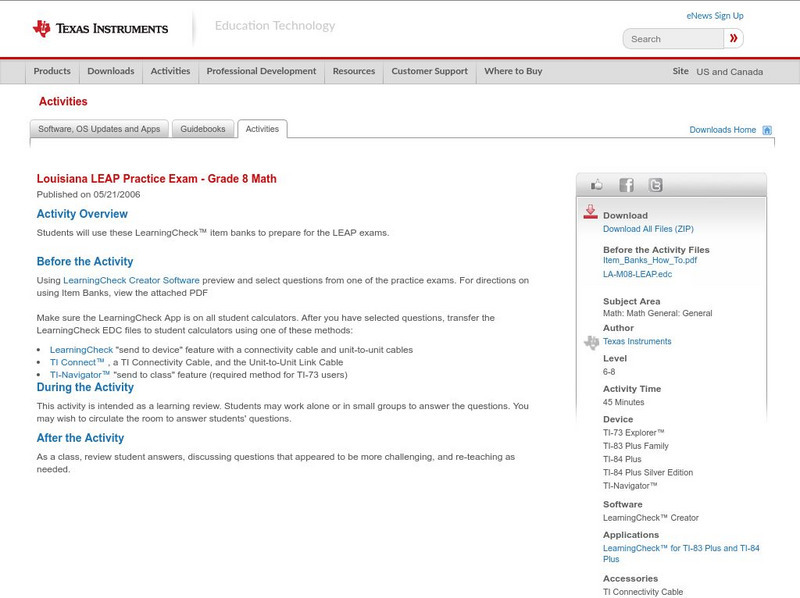Click the Facebook share icon
Image resolution: width=800 pixels, height=598 pixels.
(626, 184)
